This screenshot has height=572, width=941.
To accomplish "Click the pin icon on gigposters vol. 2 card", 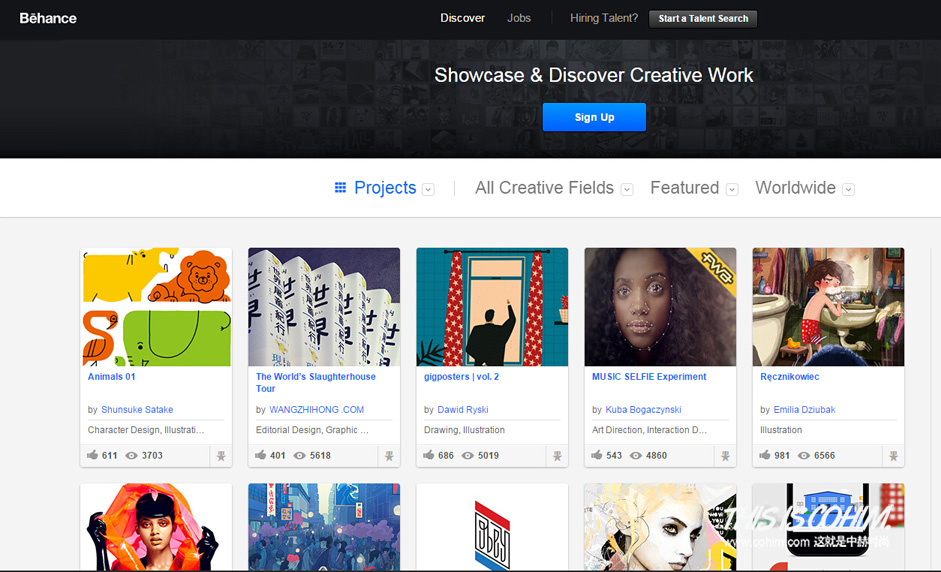I will point(557,456).
